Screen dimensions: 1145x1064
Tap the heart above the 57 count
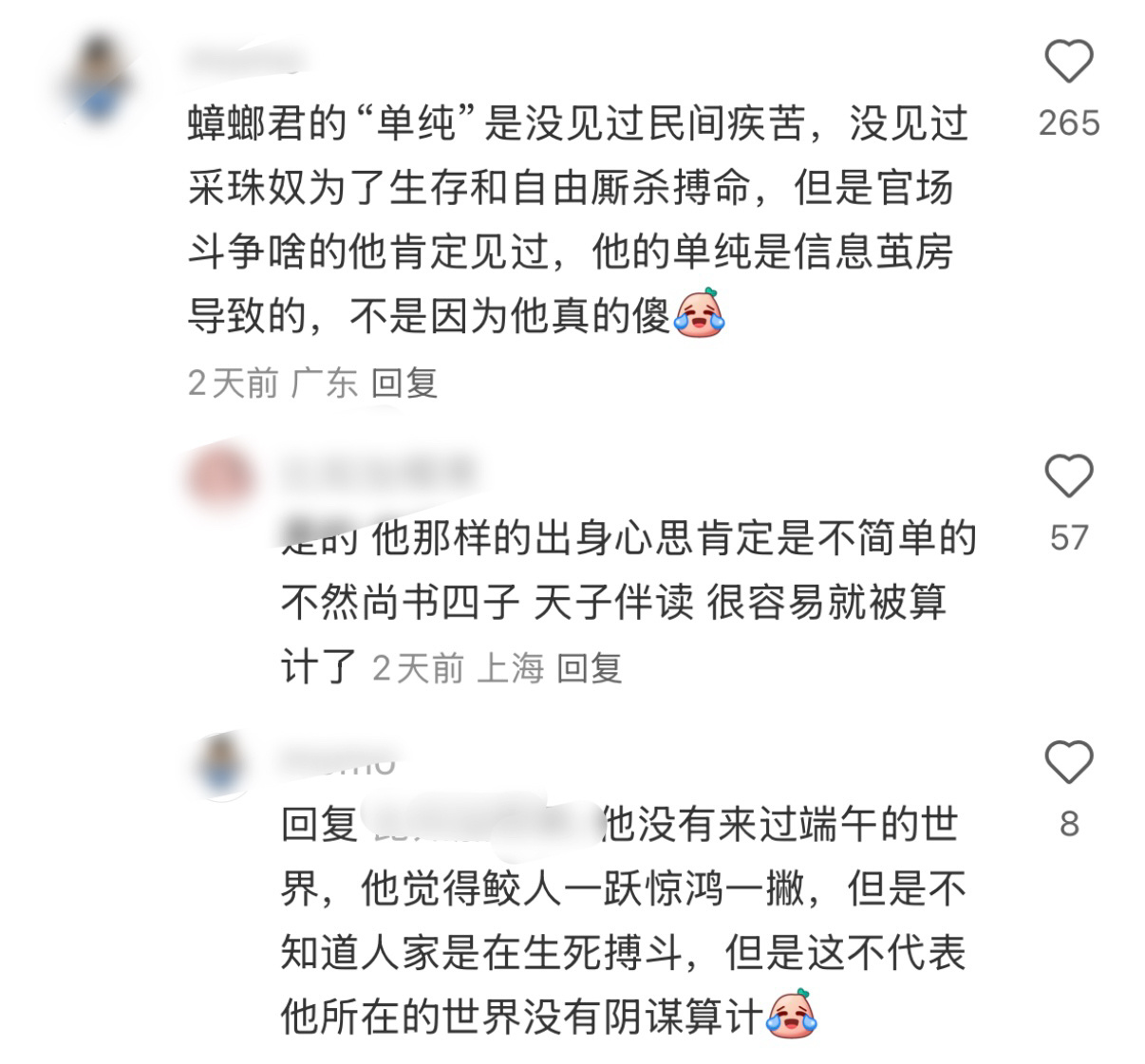tap(1069, 476)
